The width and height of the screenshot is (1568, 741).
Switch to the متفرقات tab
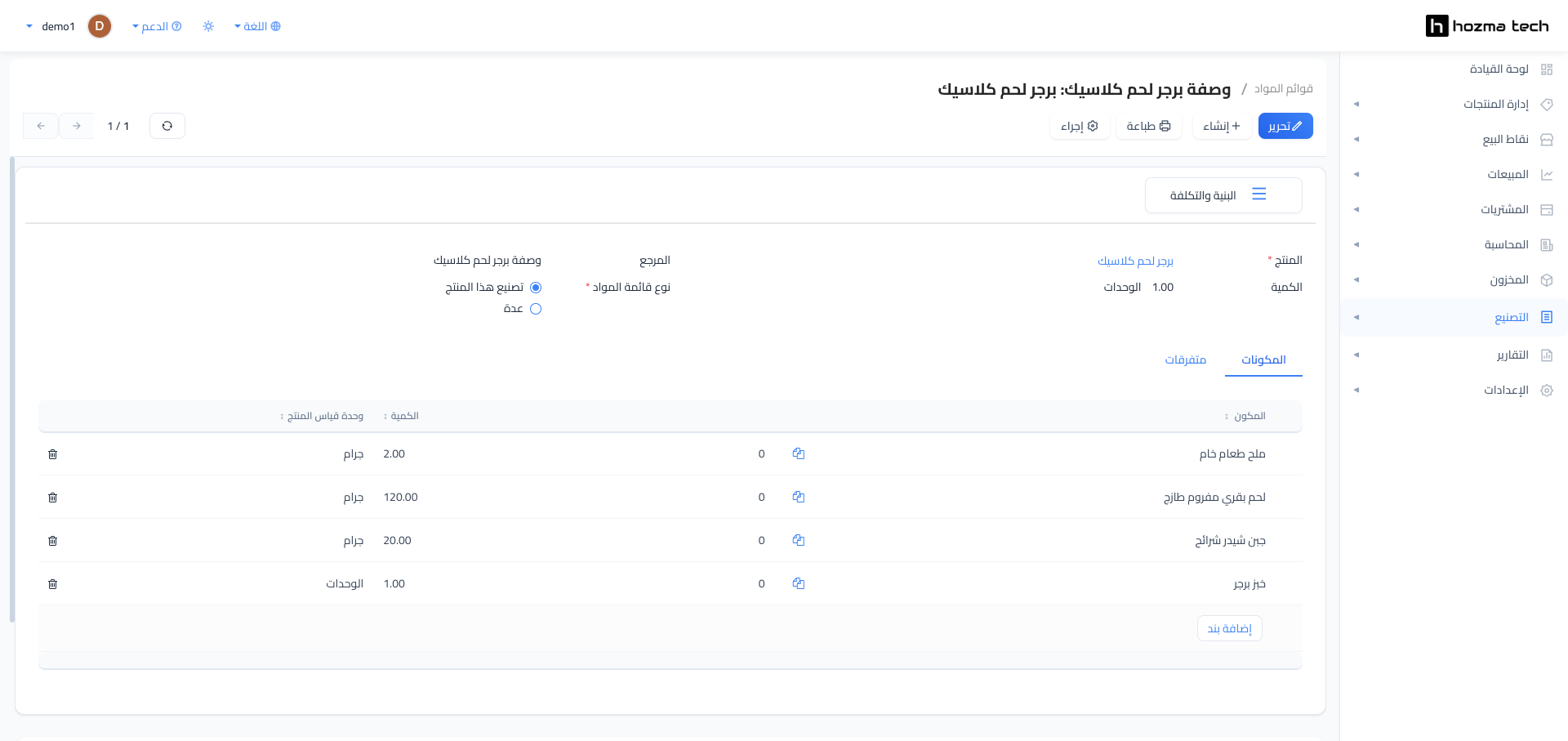coord(1185,359)
